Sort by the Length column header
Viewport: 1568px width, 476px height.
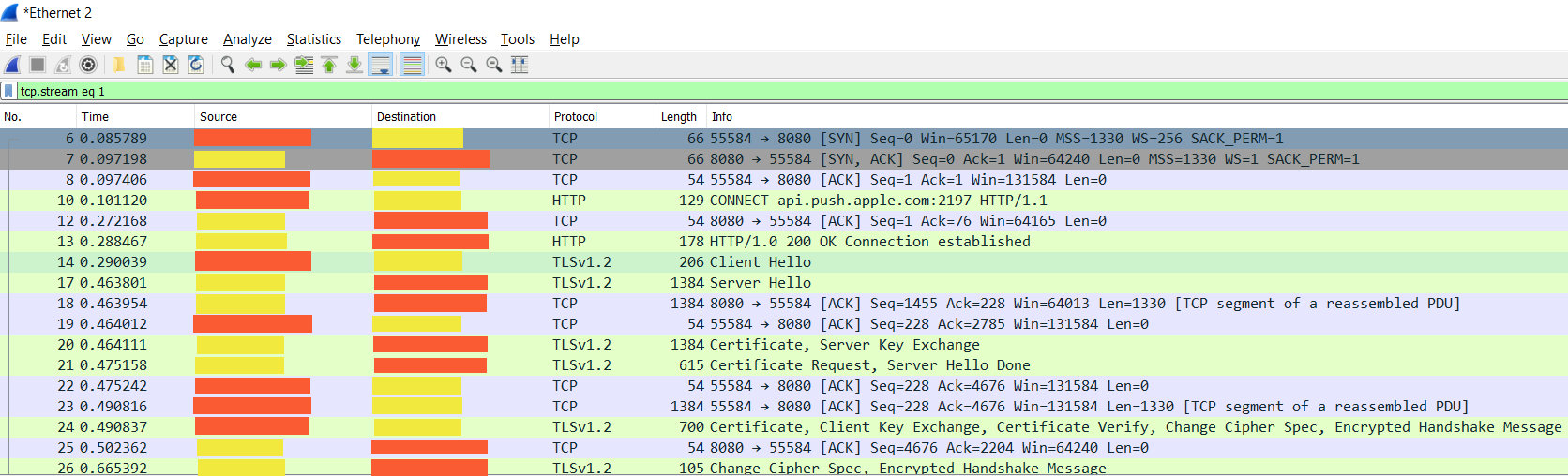pos(680,117)
